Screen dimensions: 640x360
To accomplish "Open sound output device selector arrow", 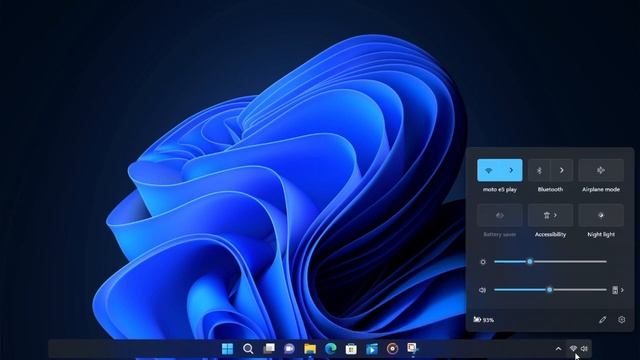I will [618, 290].
